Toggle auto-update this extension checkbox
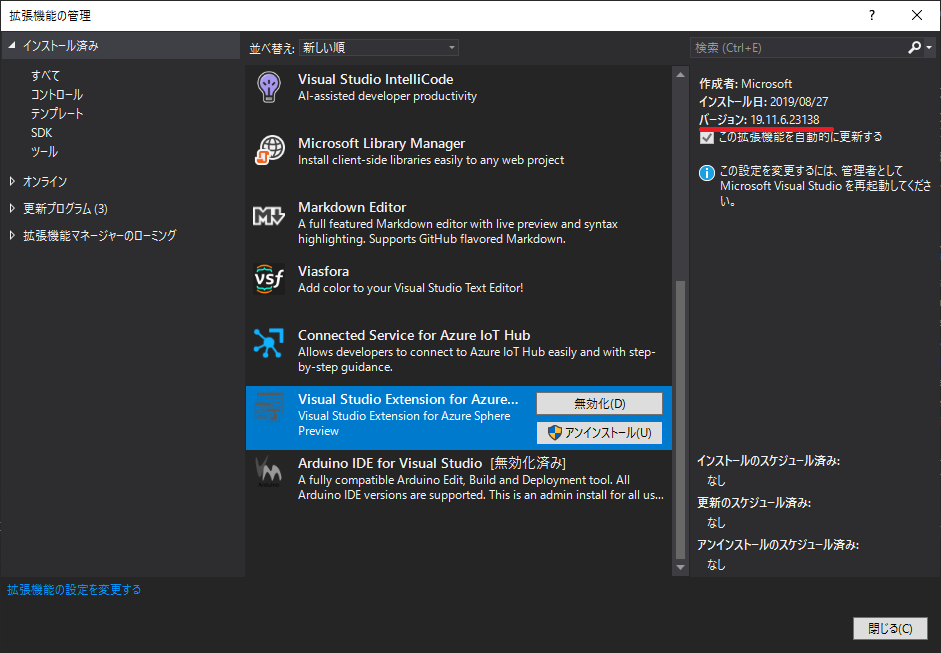This screenshot has height=653, width=941. point(707,137)
